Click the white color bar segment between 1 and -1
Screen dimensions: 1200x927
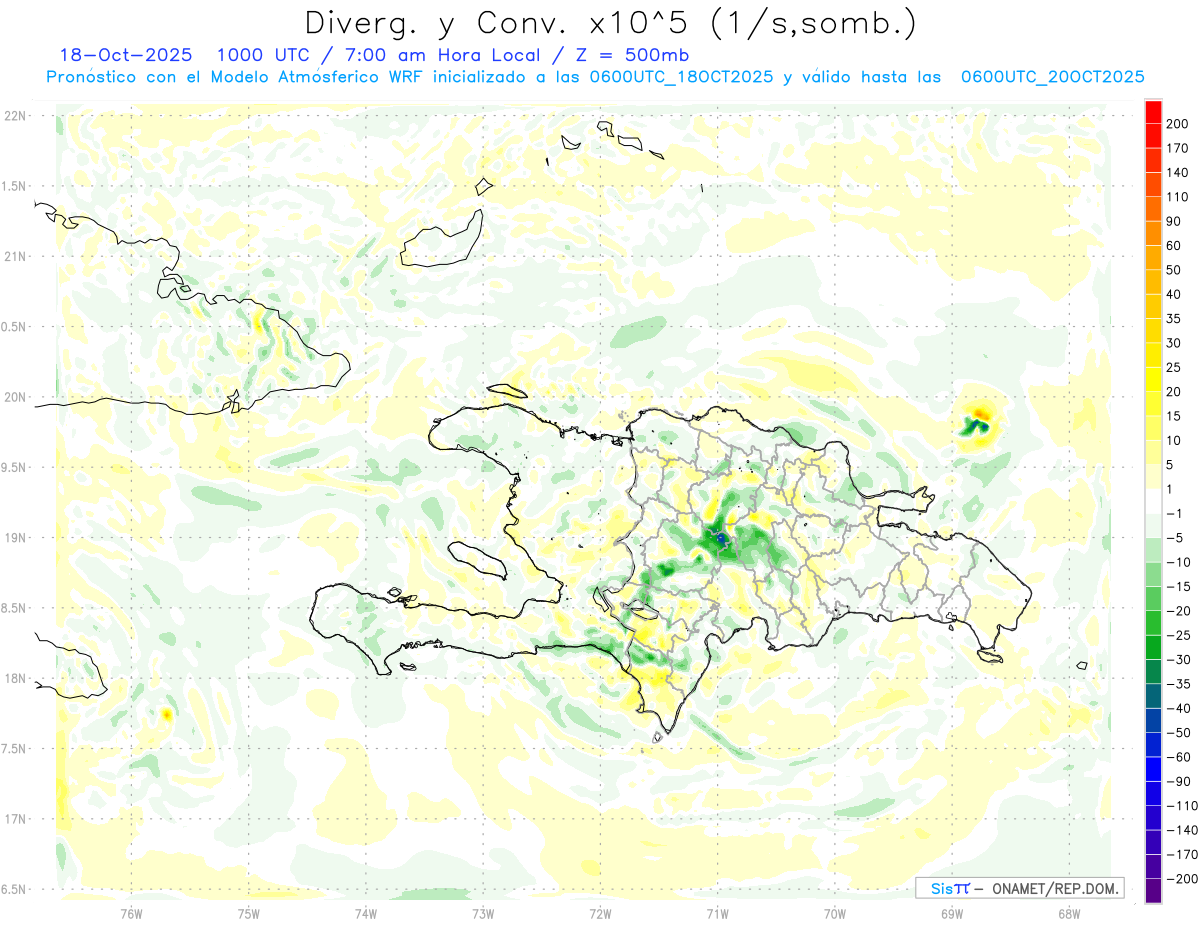[x=1153, y=502]
